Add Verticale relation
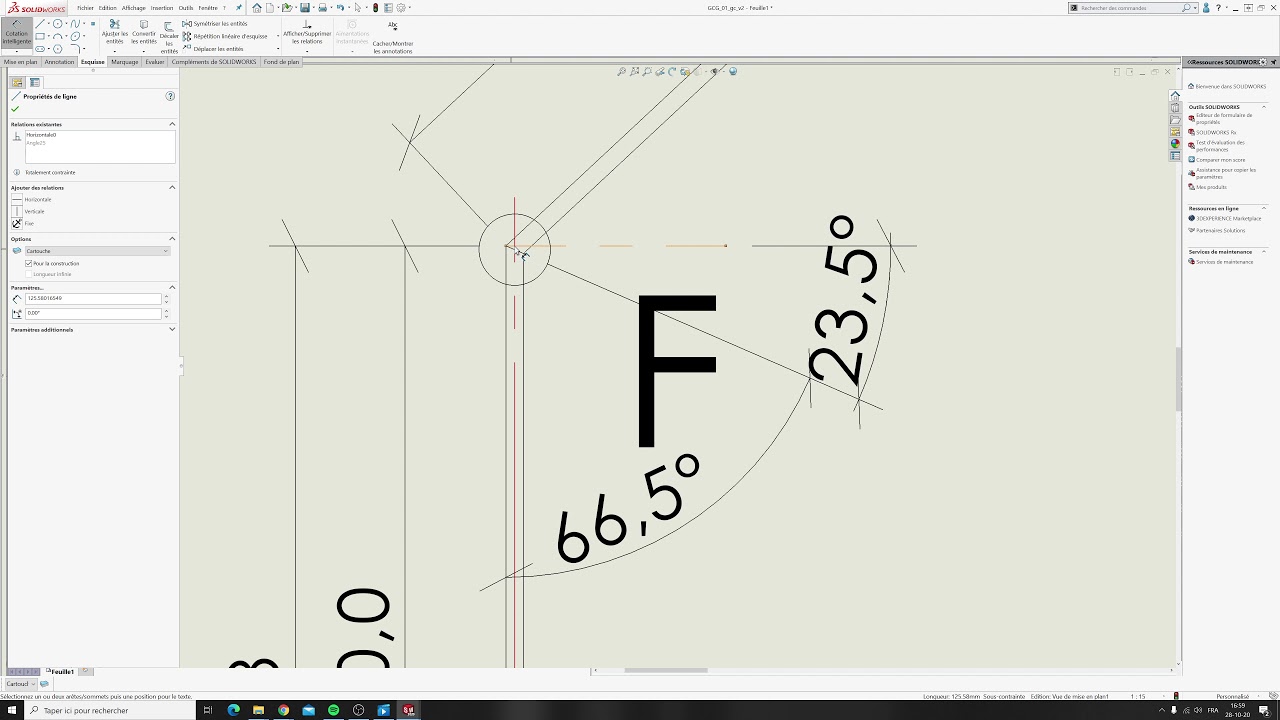 (x=28, y=211)
